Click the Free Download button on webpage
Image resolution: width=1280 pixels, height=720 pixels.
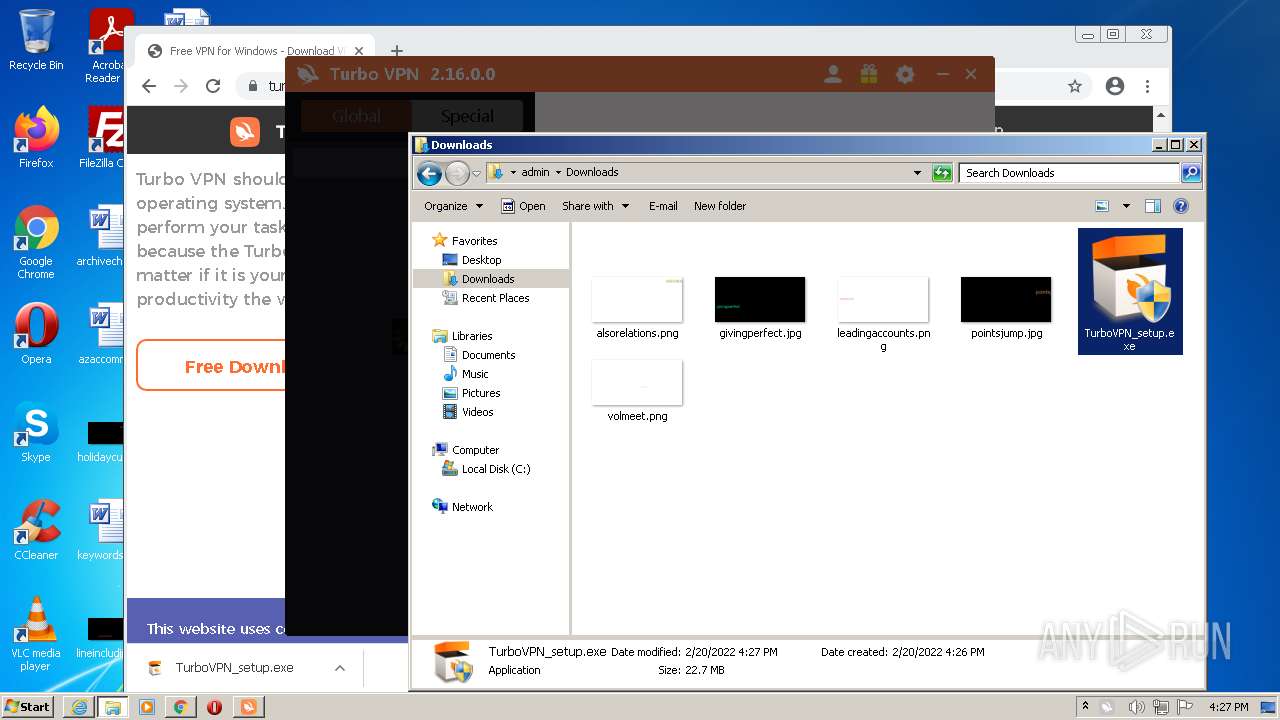[211, 366]
